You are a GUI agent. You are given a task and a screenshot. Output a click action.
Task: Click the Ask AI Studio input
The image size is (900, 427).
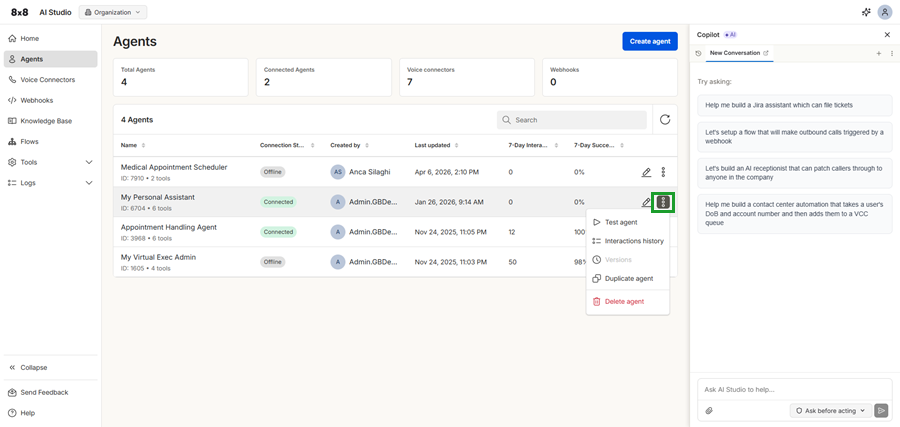(x=795, y=390)
